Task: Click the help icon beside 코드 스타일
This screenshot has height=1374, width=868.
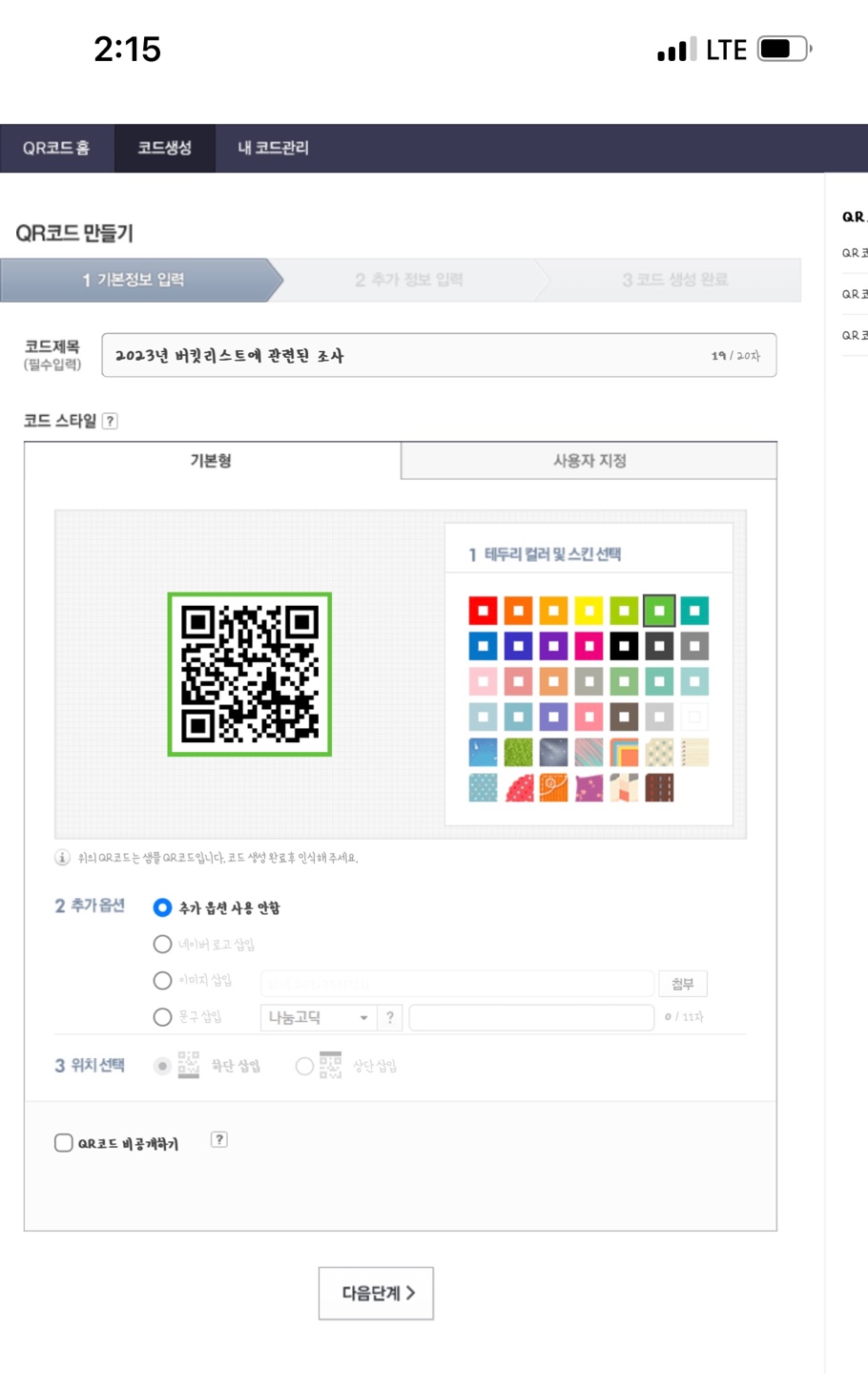Action: tap(110, 421)
